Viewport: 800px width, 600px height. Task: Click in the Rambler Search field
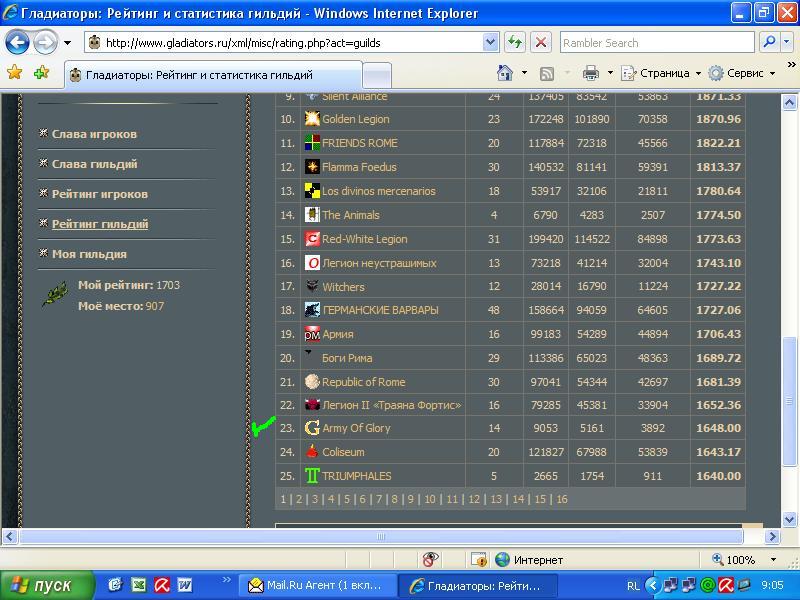(x=655, y=42)
